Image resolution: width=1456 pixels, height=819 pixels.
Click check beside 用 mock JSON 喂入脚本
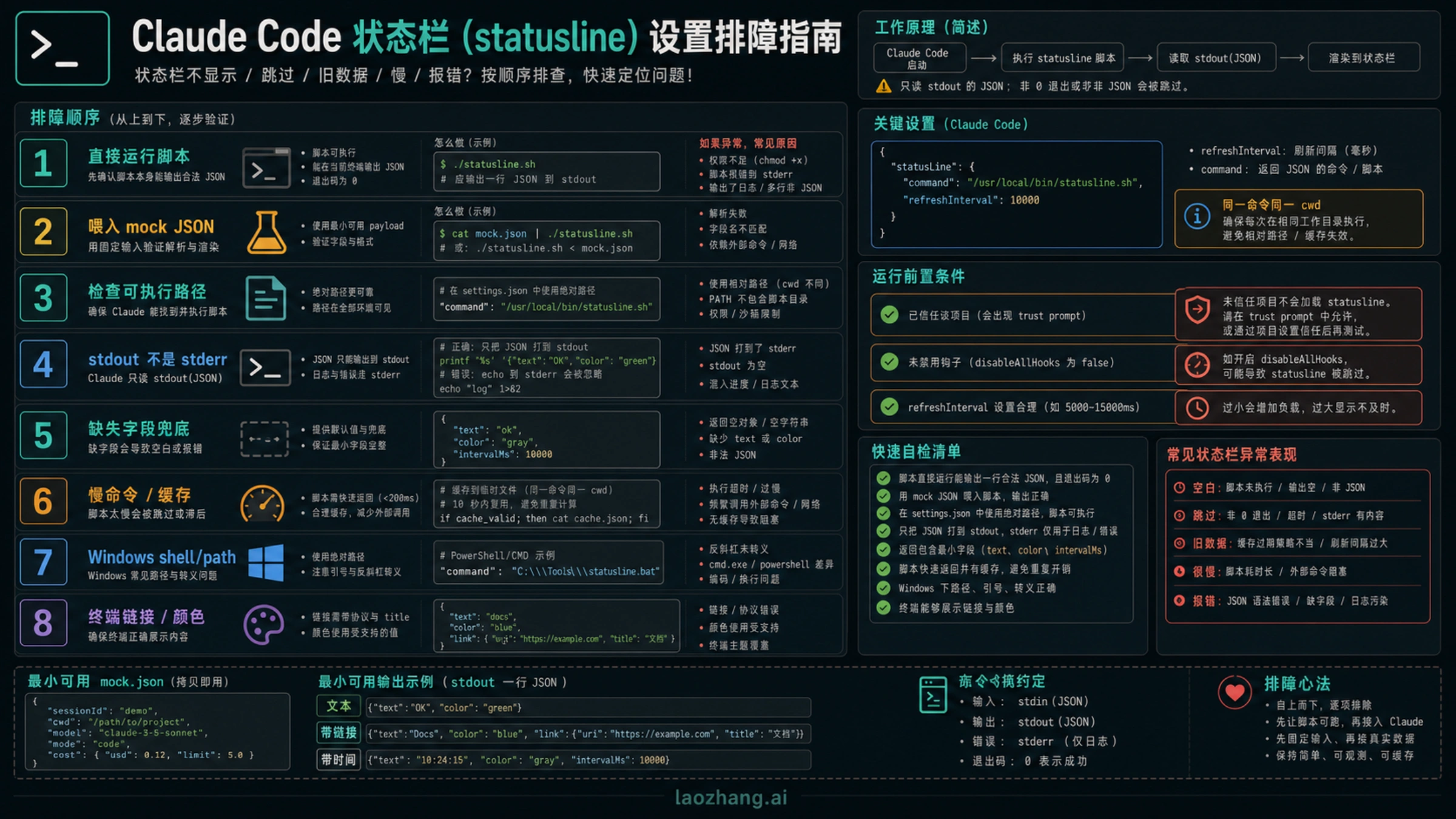(x=883, y=496)
